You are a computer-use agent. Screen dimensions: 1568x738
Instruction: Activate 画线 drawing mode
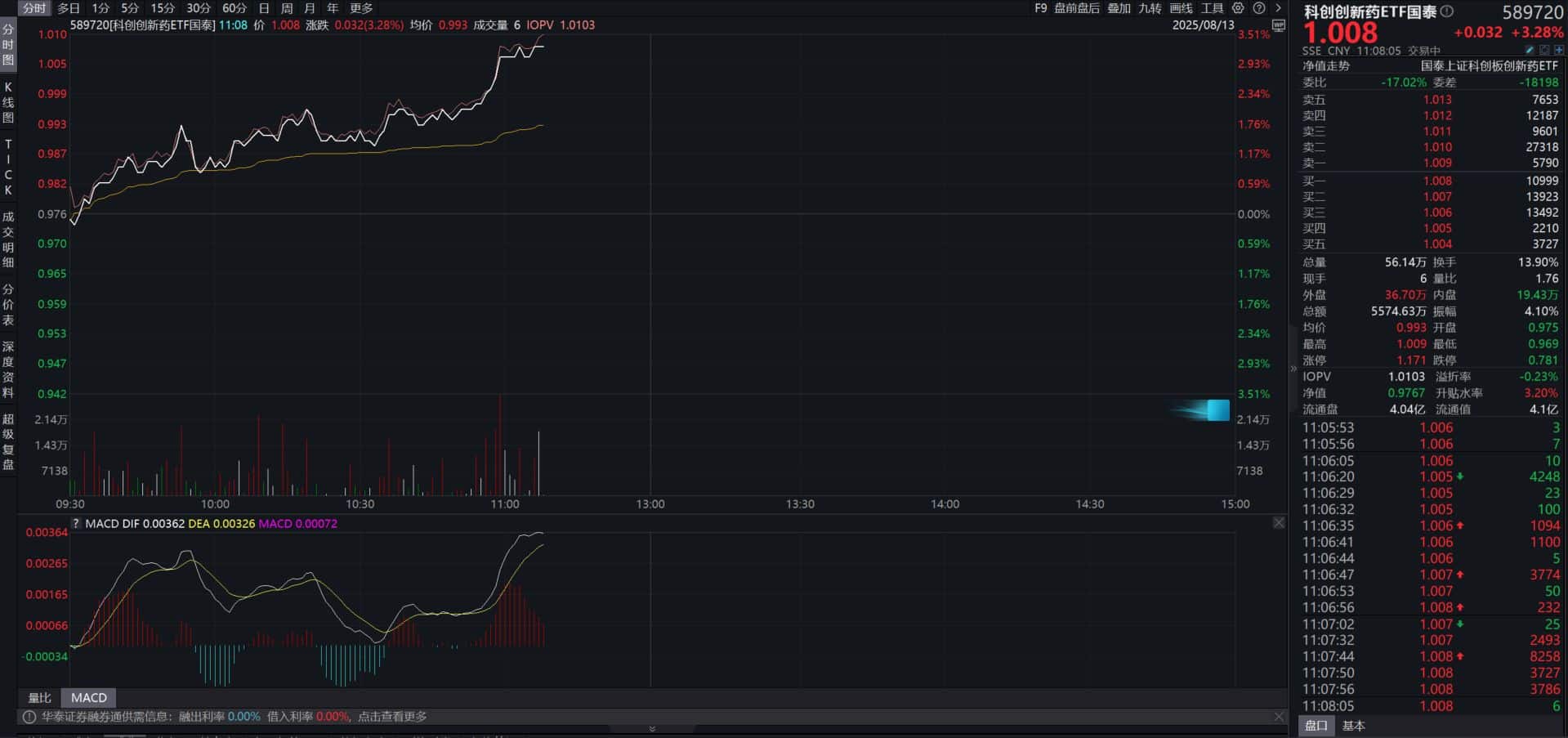click(x=1180, y=8)
